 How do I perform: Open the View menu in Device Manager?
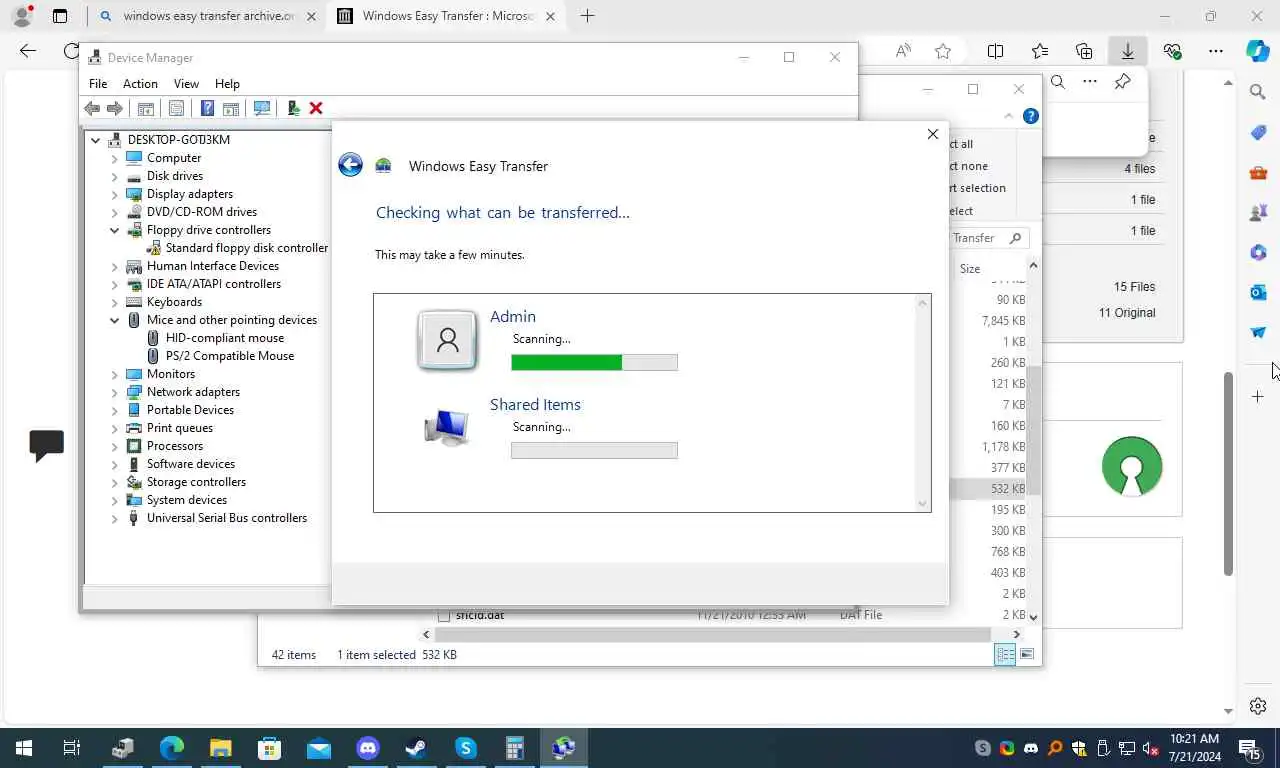point(186,84)
